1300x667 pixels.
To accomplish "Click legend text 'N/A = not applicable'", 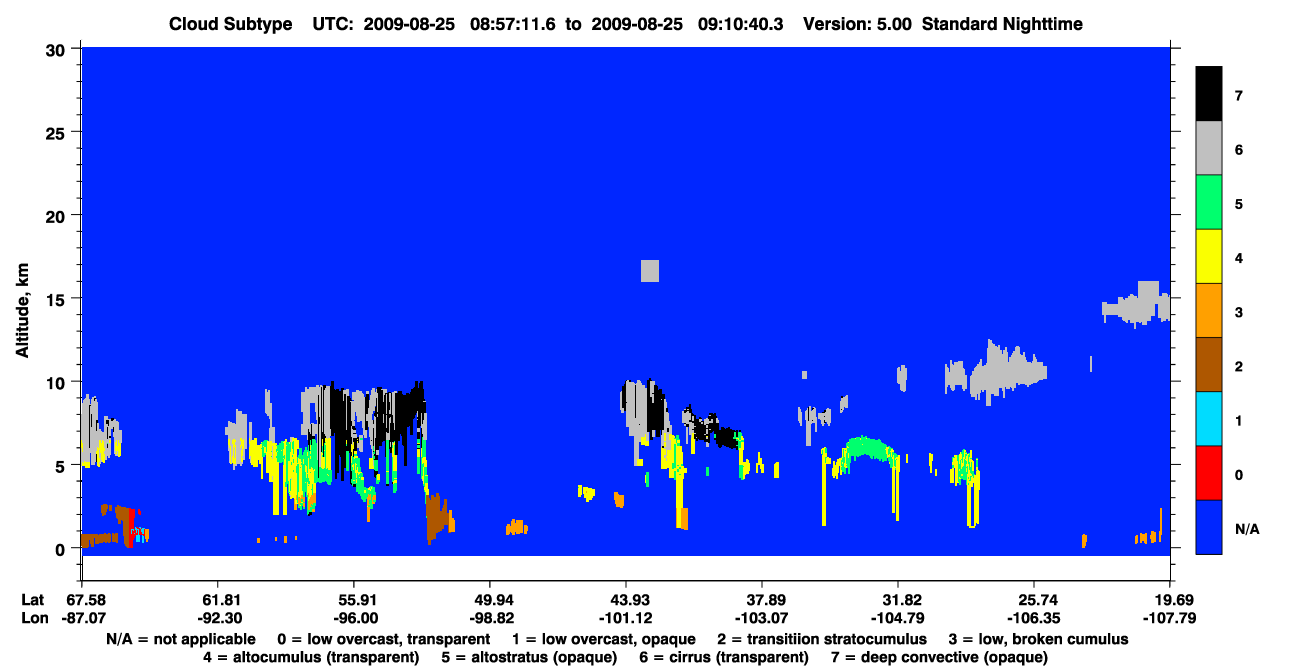I will click(181, 638).
